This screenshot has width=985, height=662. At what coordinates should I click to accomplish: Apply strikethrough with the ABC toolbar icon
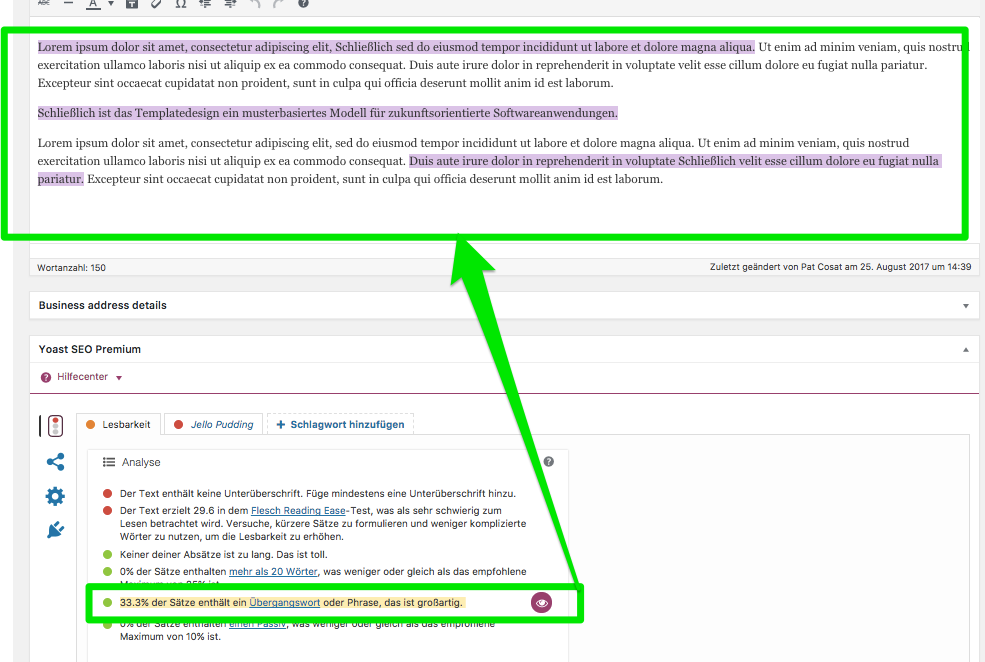click(x=43, y=3)
